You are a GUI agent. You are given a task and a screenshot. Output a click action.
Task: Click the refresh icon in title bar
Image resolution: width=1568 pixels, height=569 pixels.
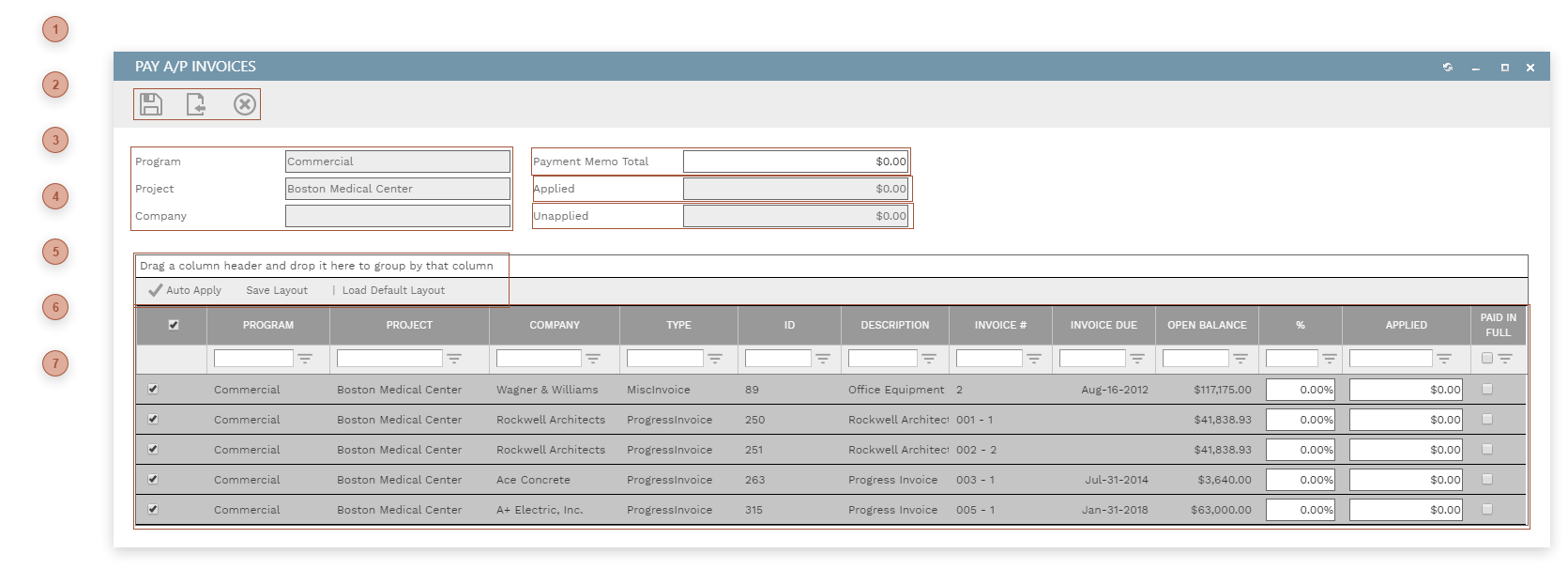click(1448, 67)
